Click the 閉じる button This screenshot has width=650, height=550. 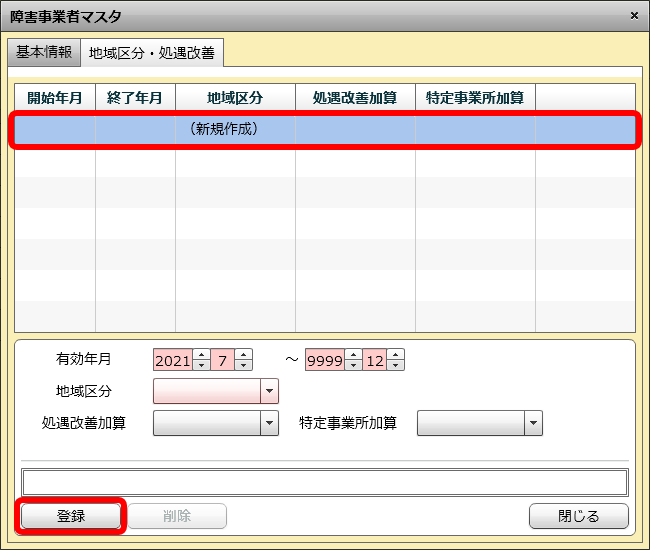pos(578,516)
